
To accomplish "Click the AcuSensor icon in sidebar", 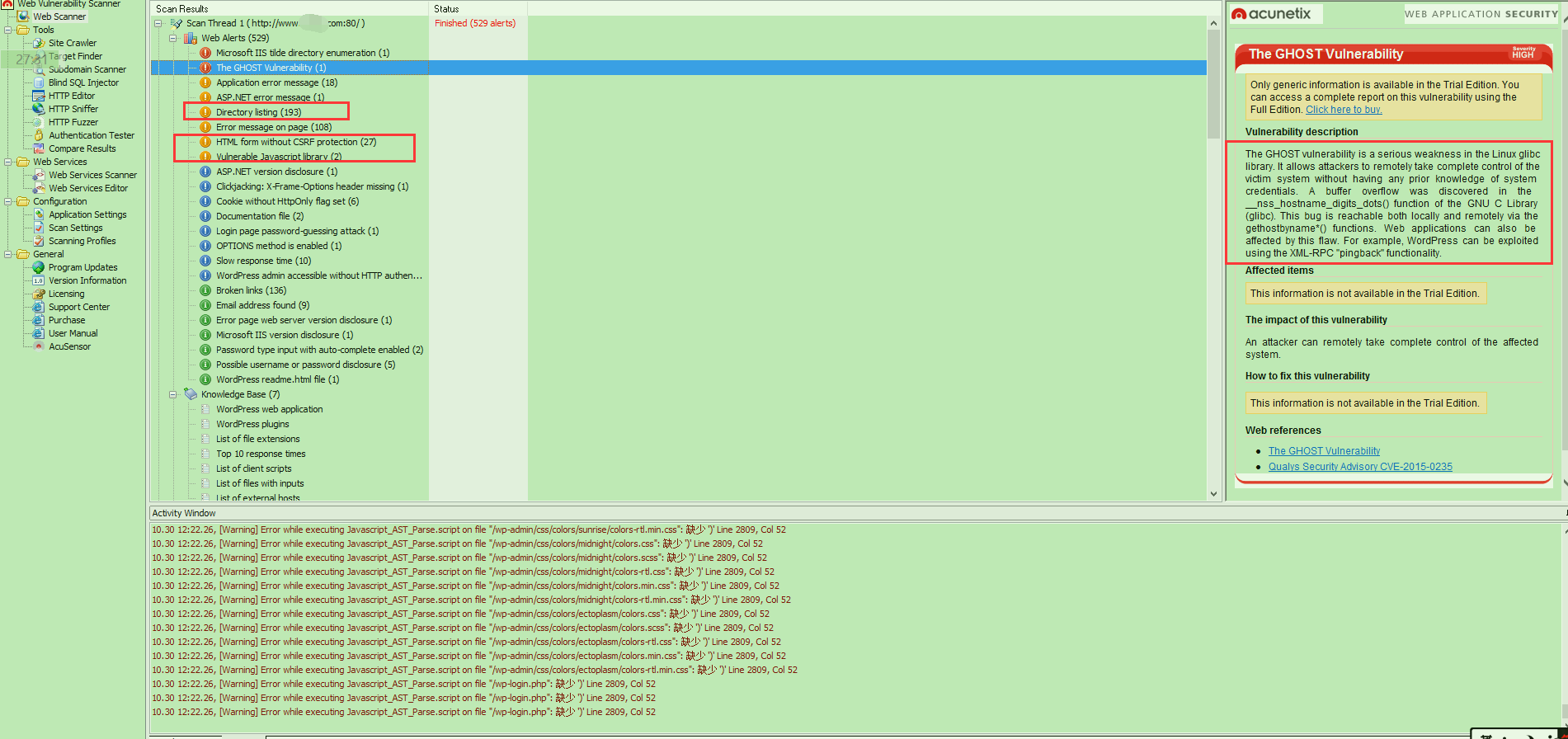I will [x=38, y=346].
